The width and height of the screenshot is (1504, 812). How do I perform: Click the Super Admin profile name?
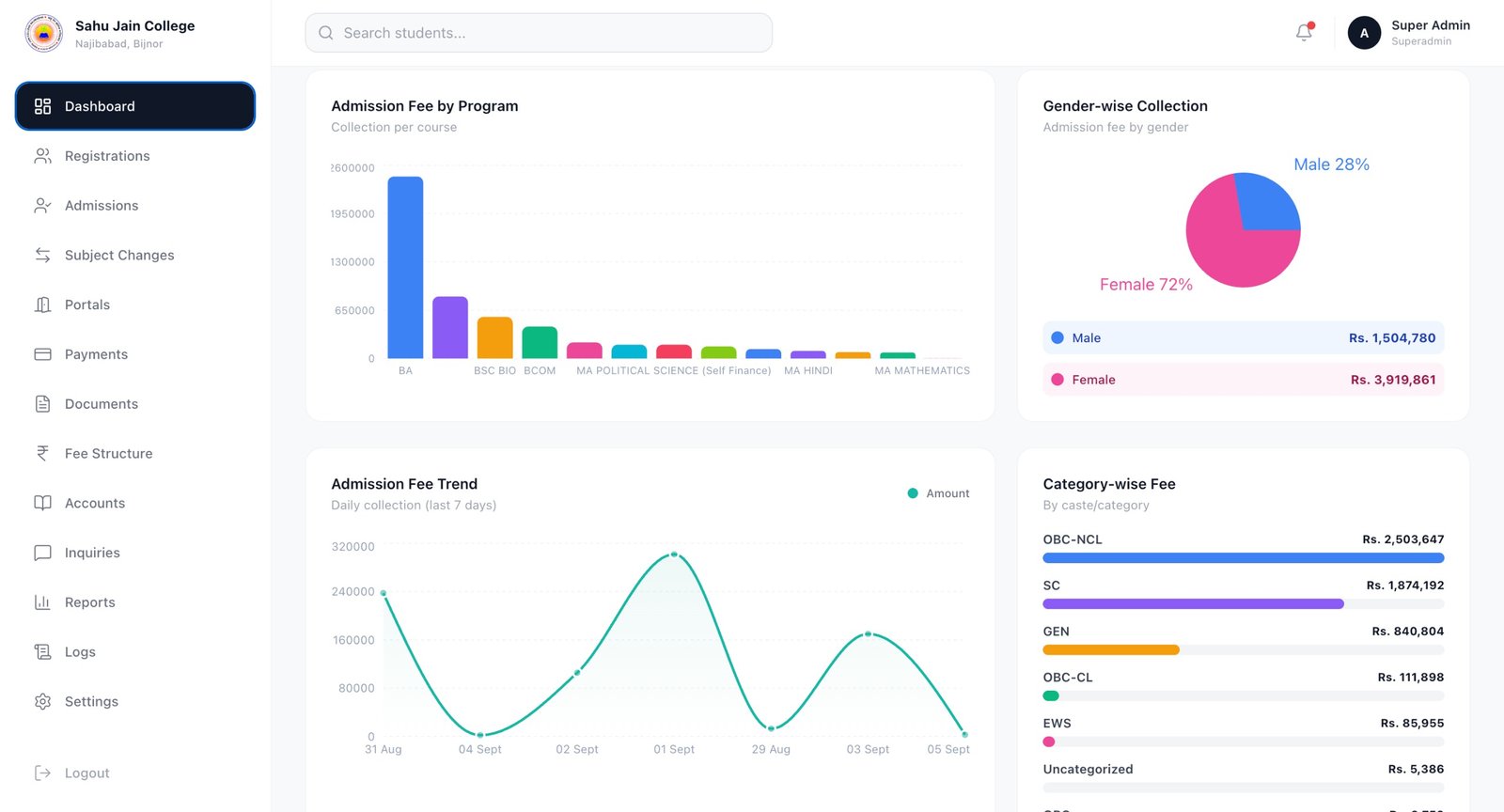point(1431,25)
